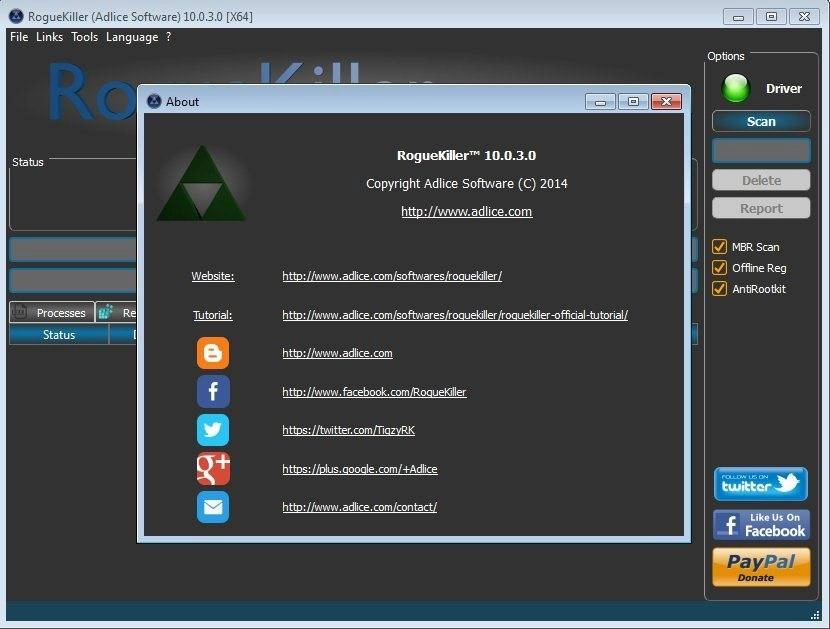Open the official tutorial link

(x=455, y=314)
